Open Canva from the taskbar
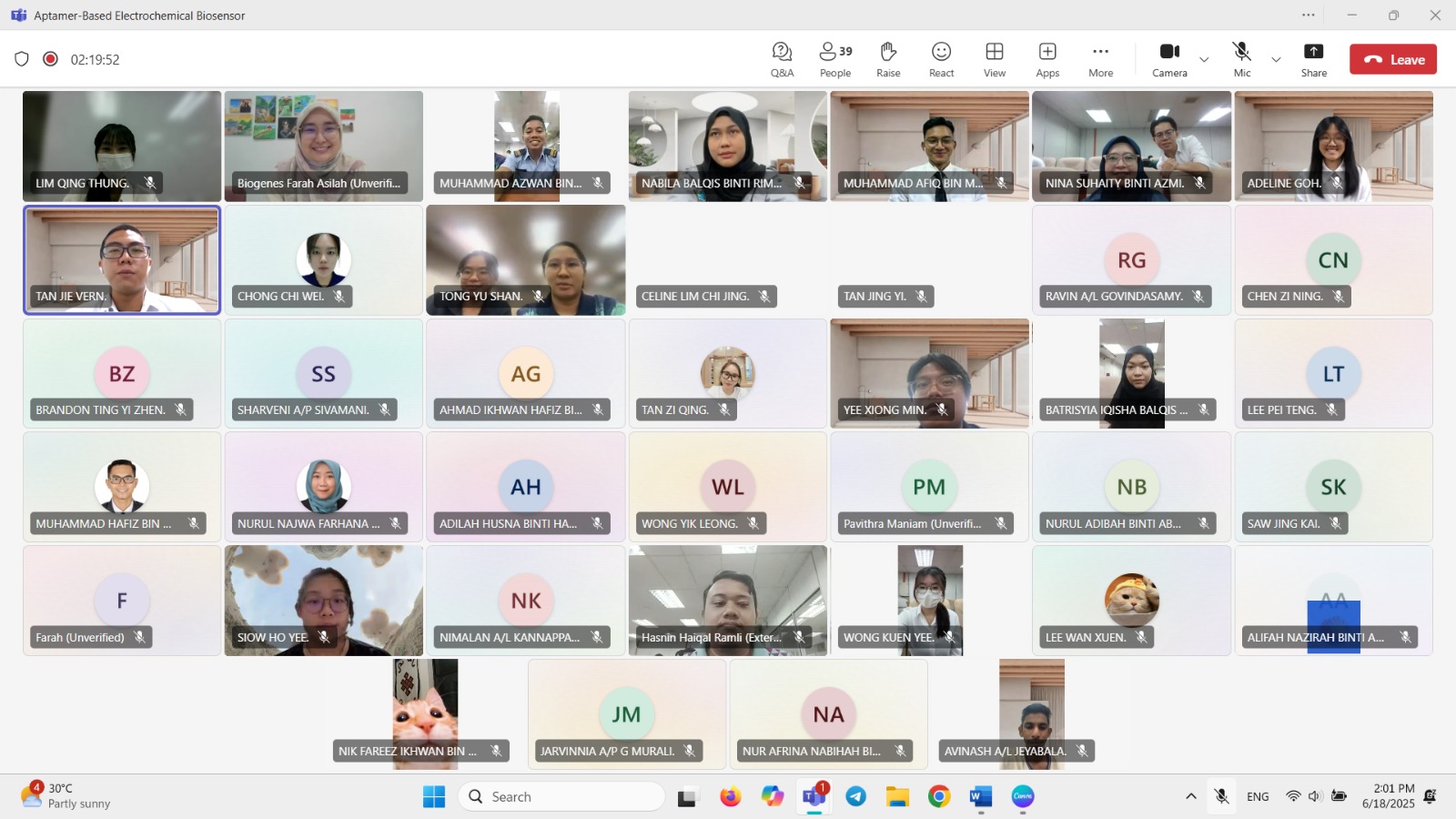Viewport: 1456px width, 819px height. pos(1023,796)
